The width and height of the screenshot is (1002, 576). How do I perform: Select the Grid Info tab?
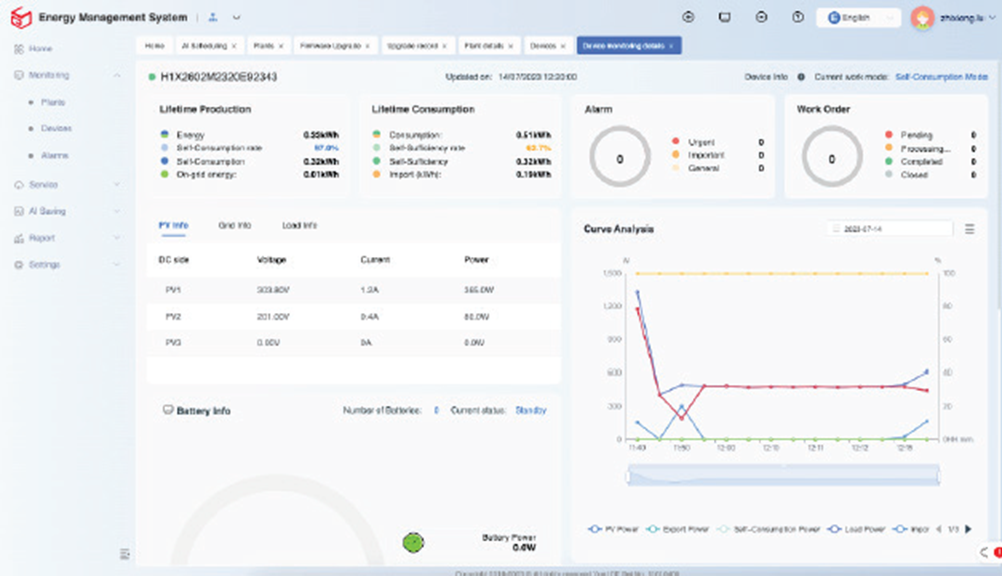click(235, 226)
